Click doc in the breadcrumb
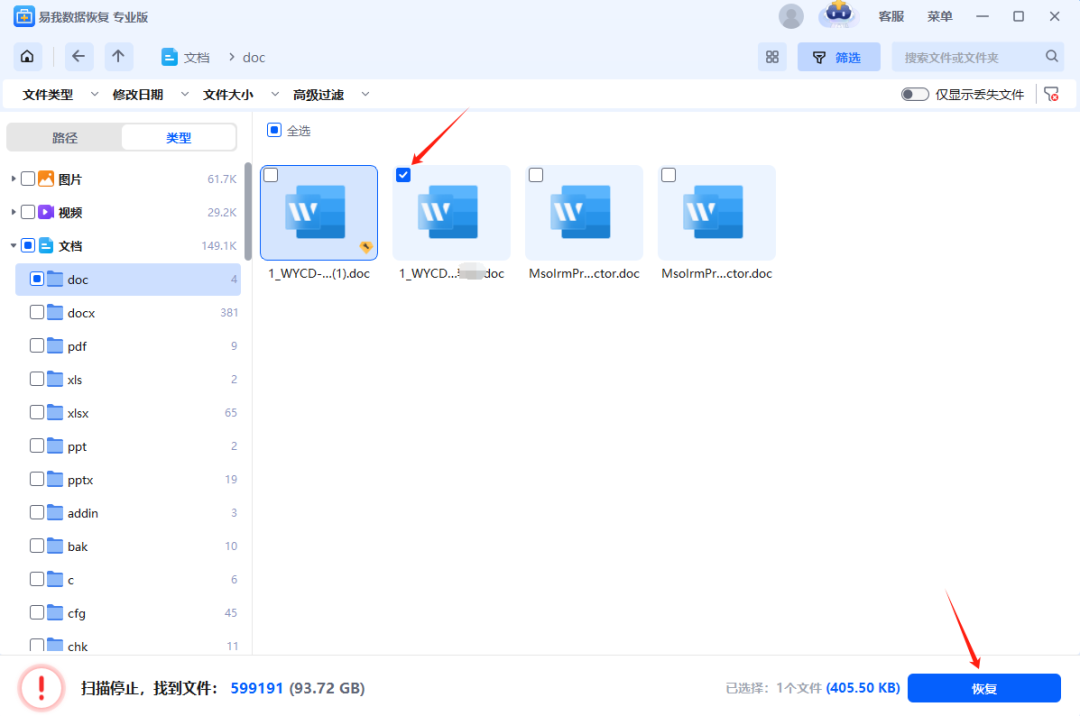Viewport: 1080px width, 716px height. tap(254, 58)
